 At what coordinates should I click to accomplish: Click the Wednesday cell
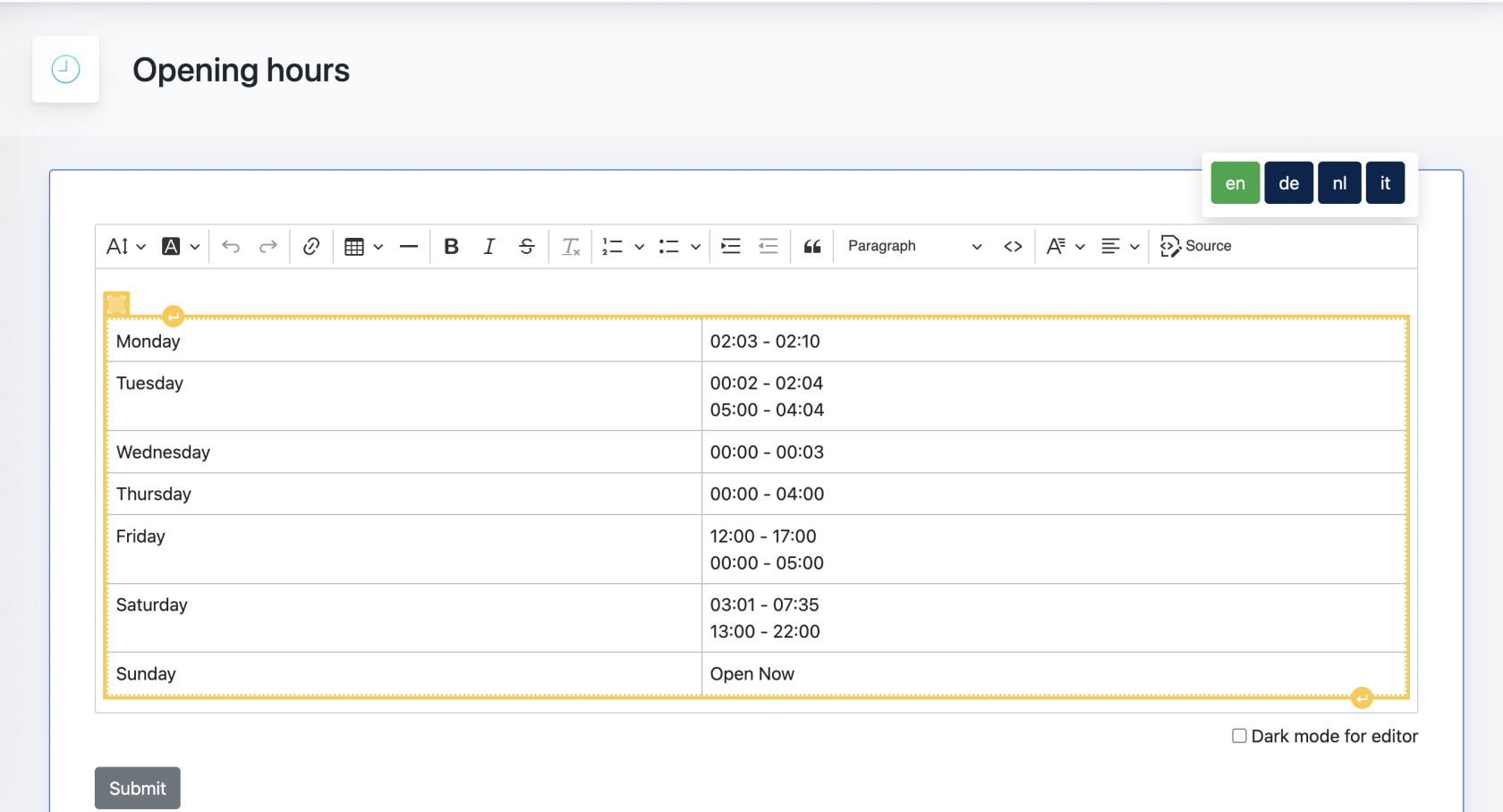(404, 452)
